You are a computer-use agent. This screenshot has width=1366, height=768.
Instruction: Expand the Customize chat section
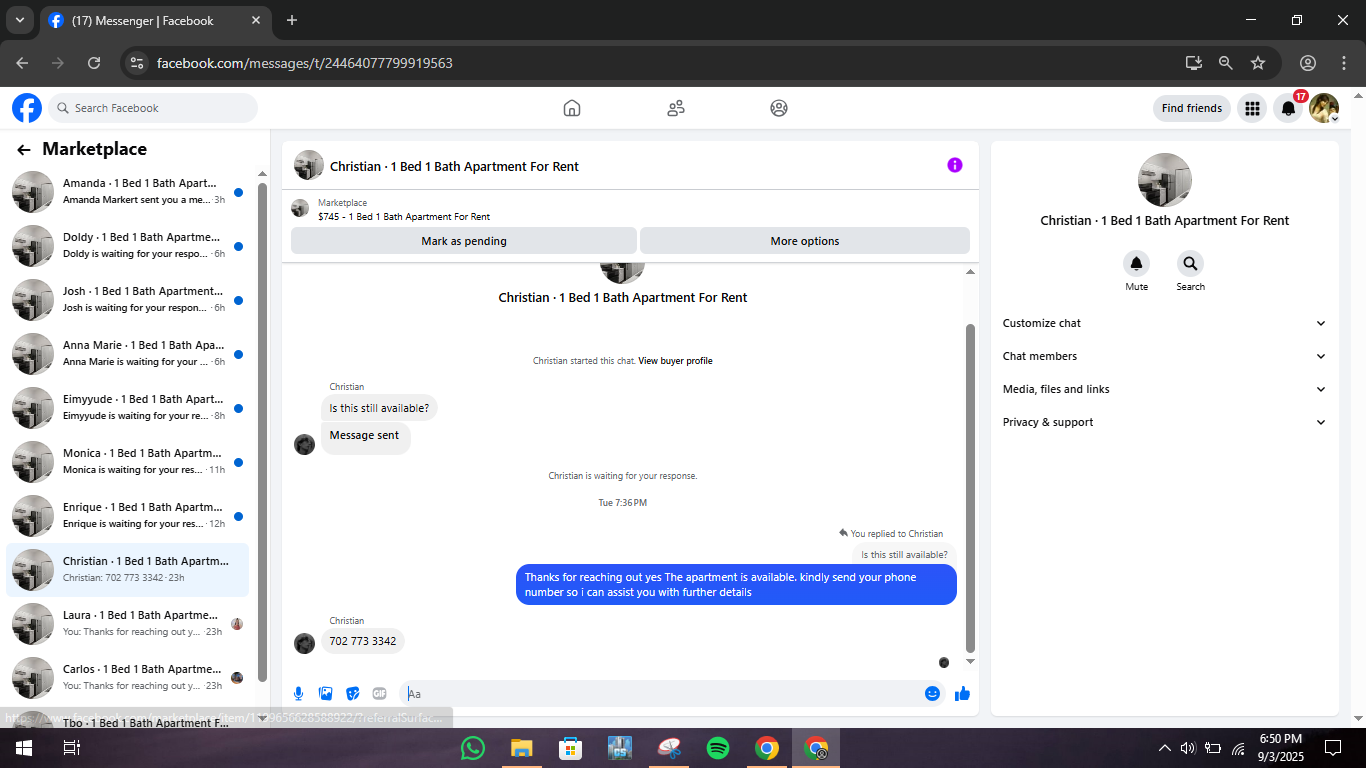coord(1165,323)
